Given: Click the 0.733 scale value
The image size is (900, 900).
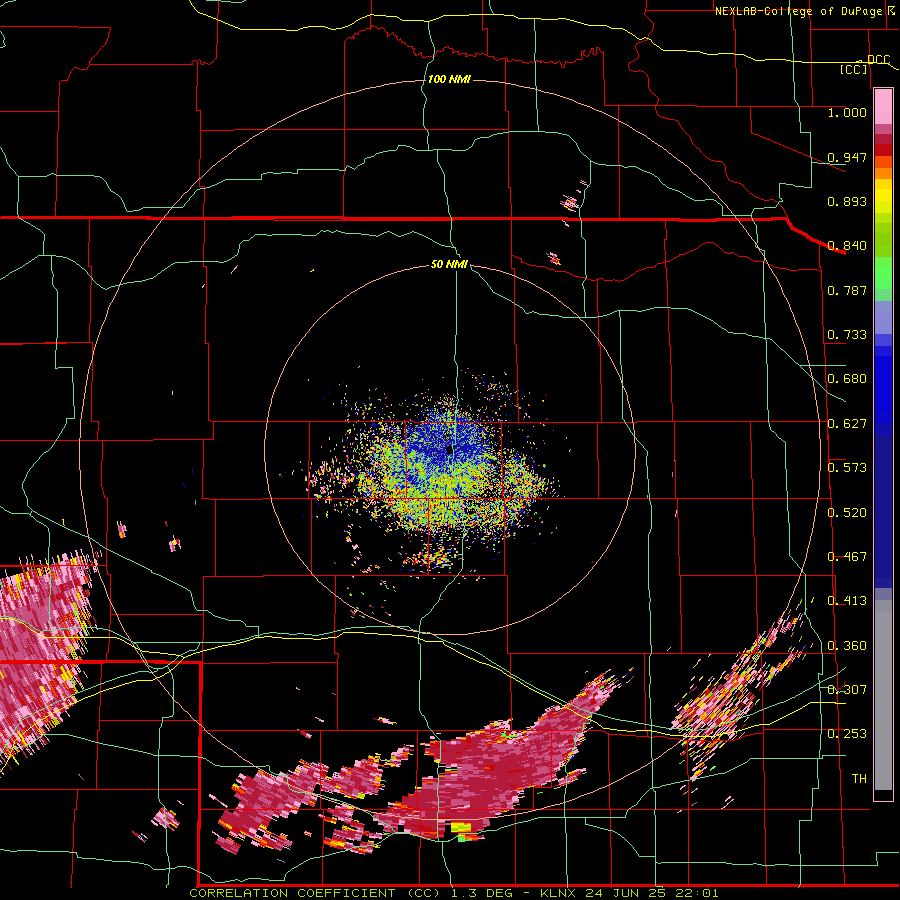Looking at the screenshot, I should tap(847, 334).
